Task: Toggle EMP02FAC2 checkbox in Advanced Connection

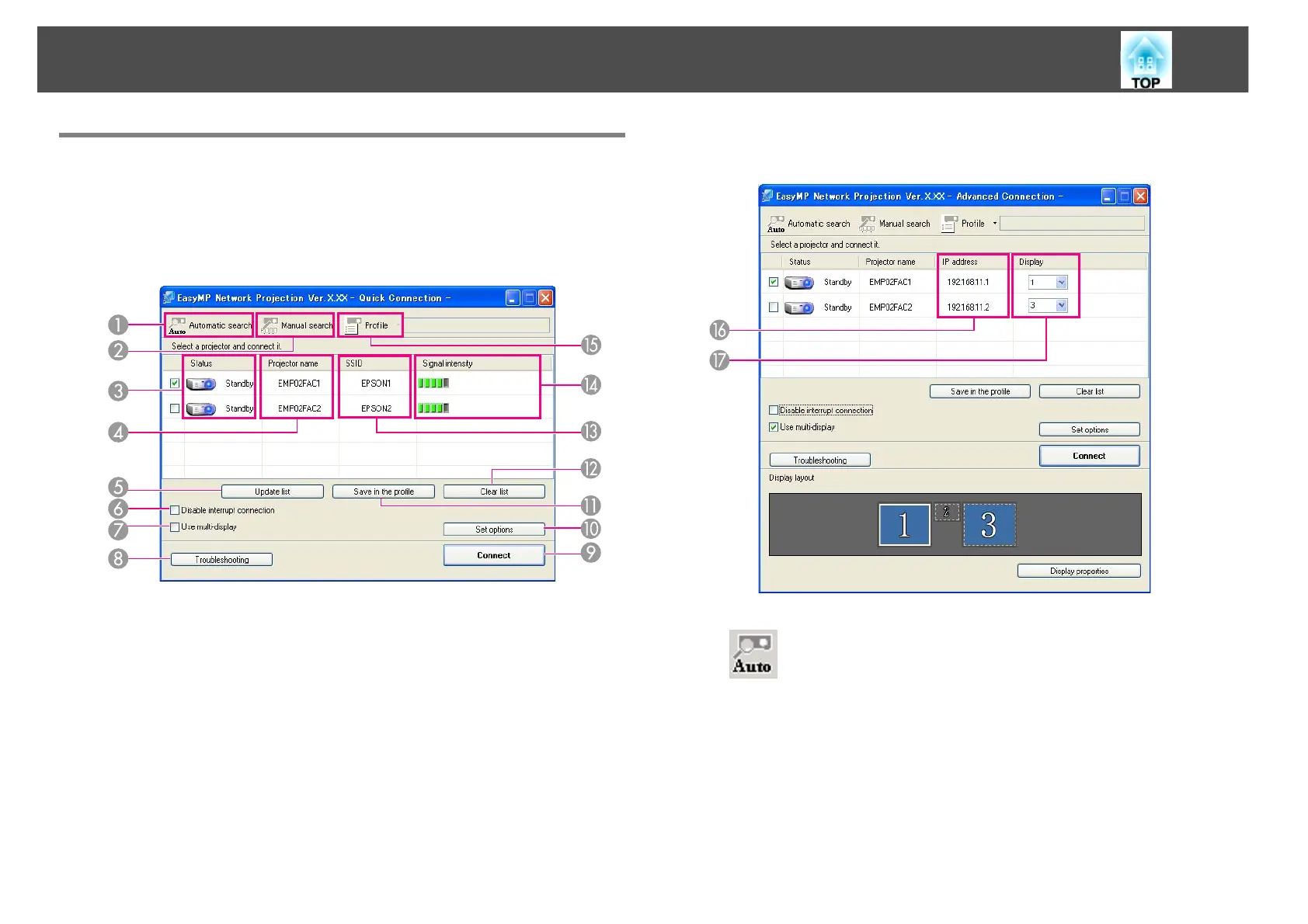Action: pyautogui.click(x=774, y=307)
